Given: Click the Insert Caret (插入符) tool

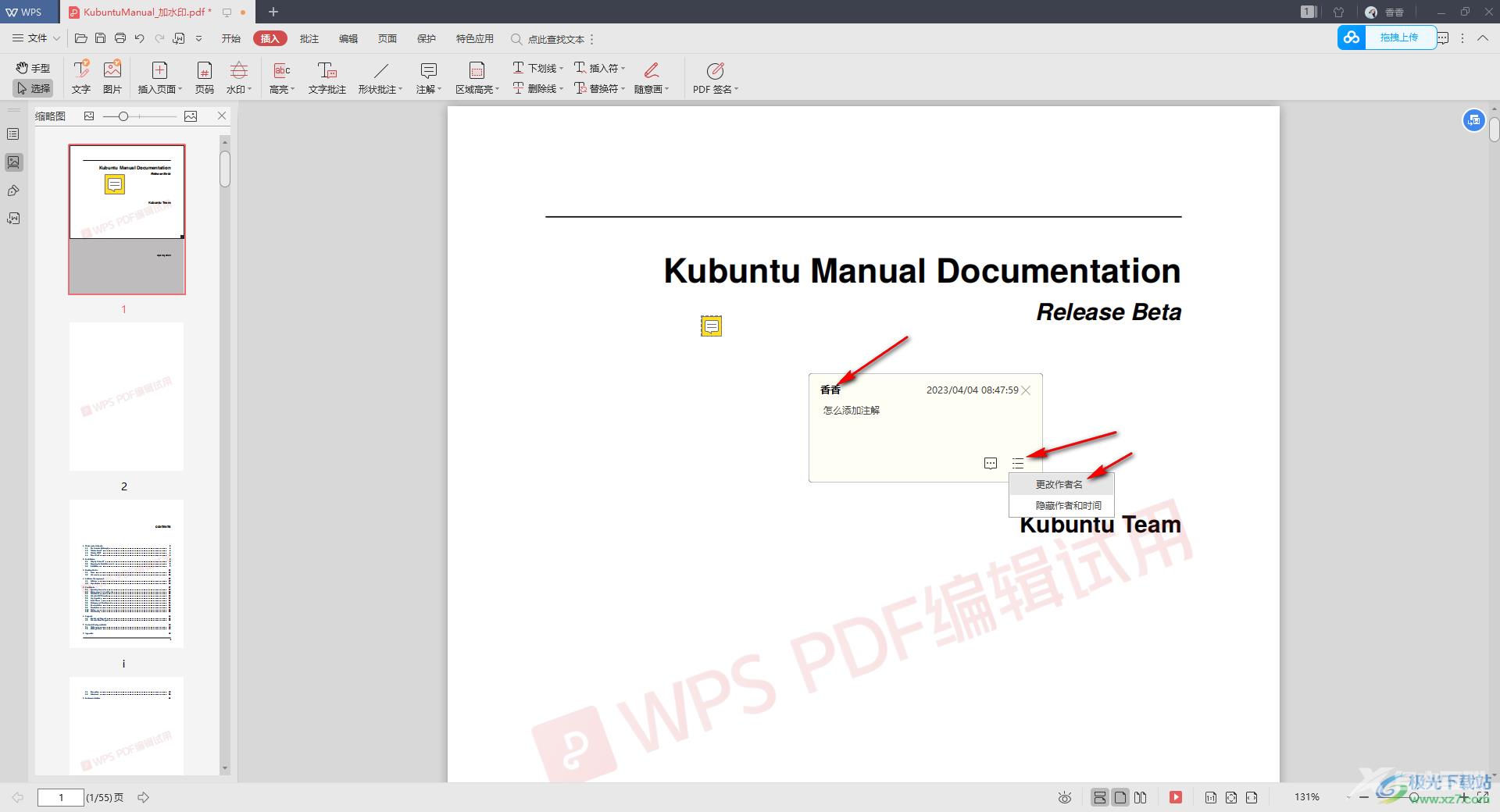Looking at the screenshot, I should point(599,68).
